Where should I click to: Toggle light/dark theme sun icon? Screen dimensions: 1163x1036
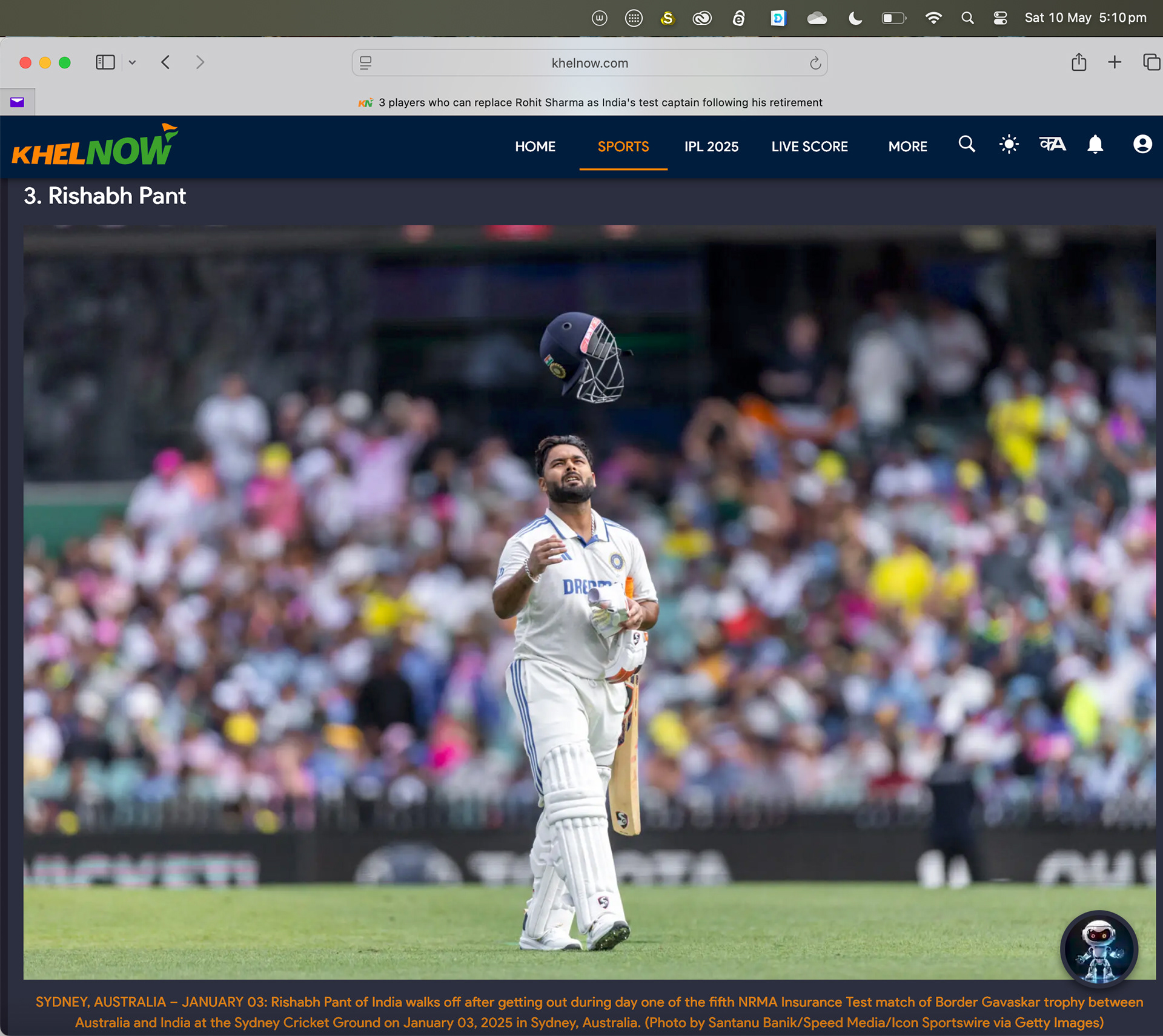tap(1009, 145)
